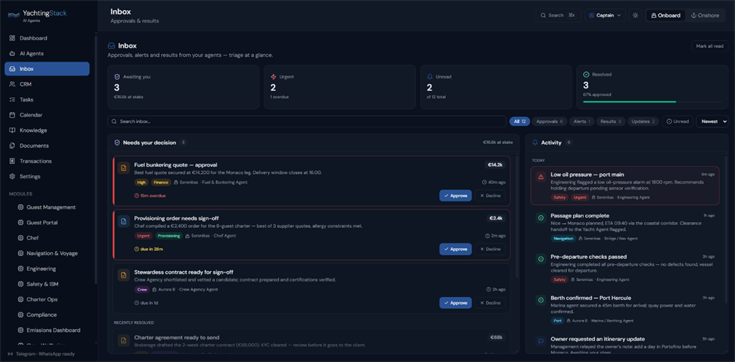Click the Provisioning tag on provisioning order

(x=169, y=236)
